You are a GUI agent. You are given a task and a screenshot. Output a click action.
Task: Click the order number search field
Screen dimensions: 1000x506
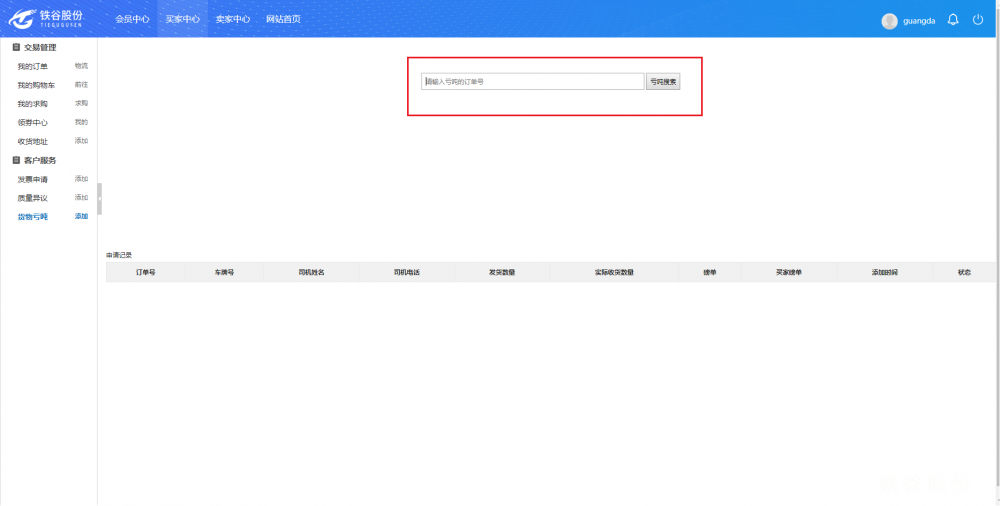(x=533, y=81)
